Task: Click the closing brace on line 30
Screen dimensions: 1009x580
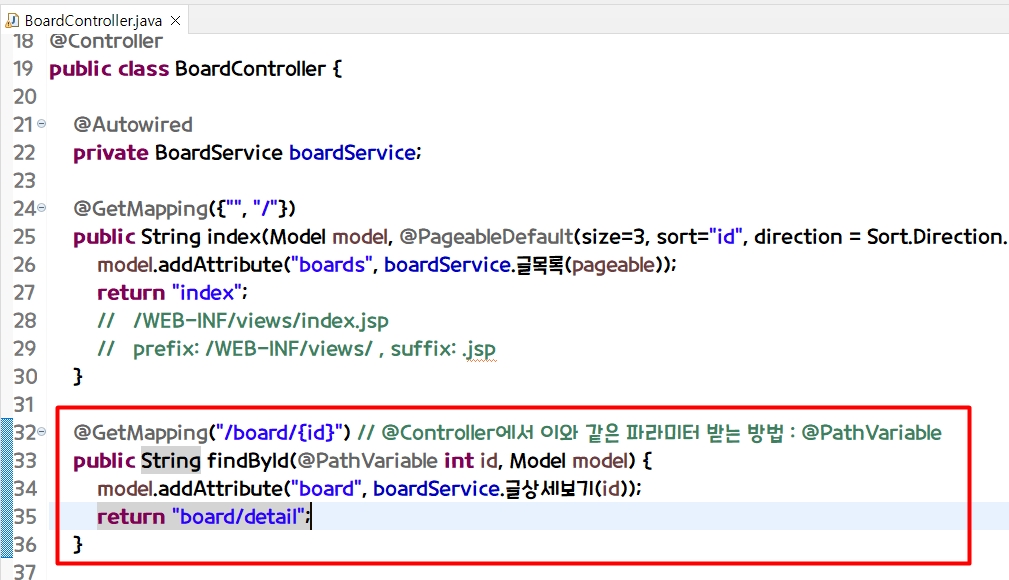Action: [x=78, y=377]
